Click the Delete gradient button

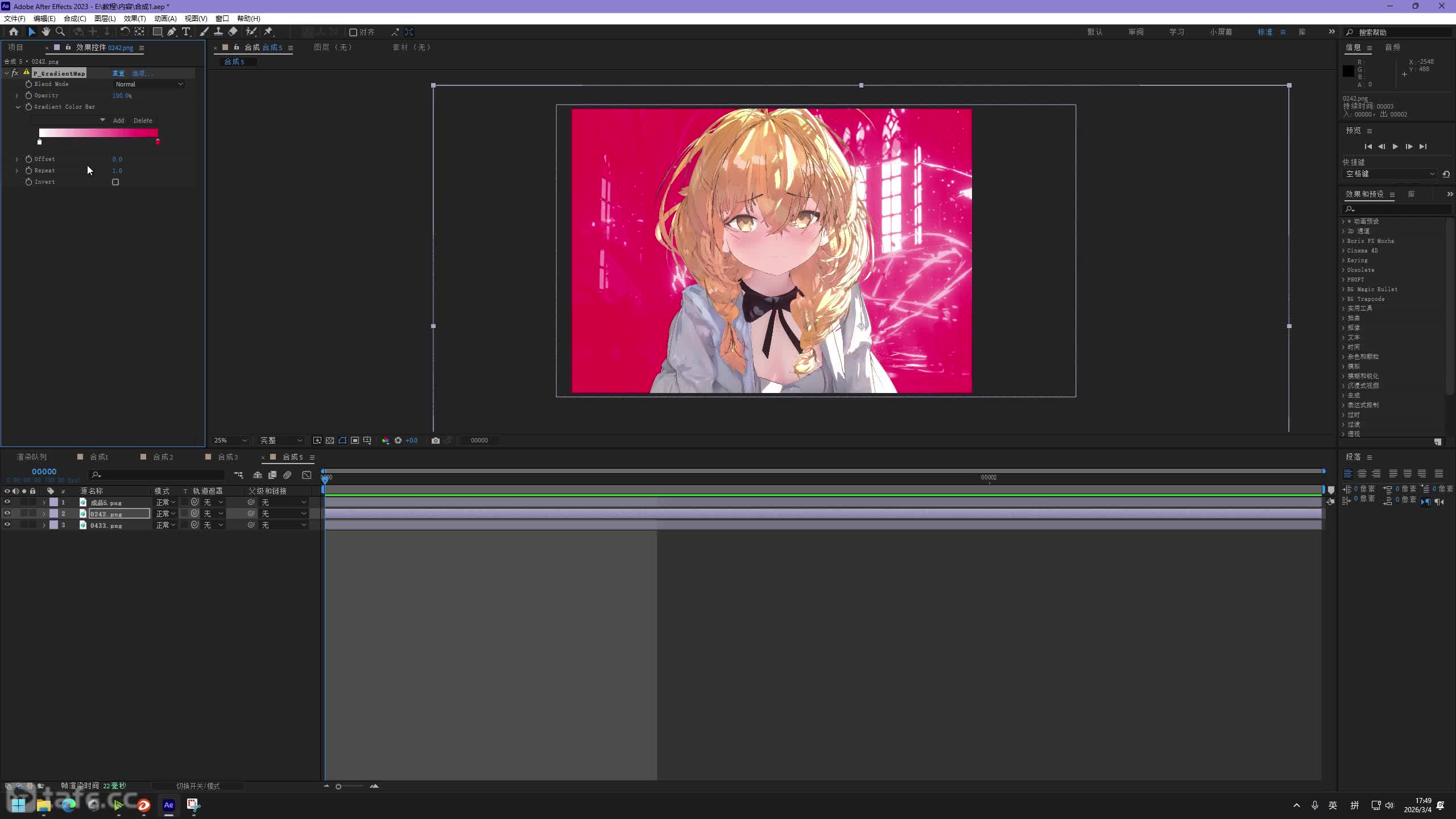coord(143,121)
